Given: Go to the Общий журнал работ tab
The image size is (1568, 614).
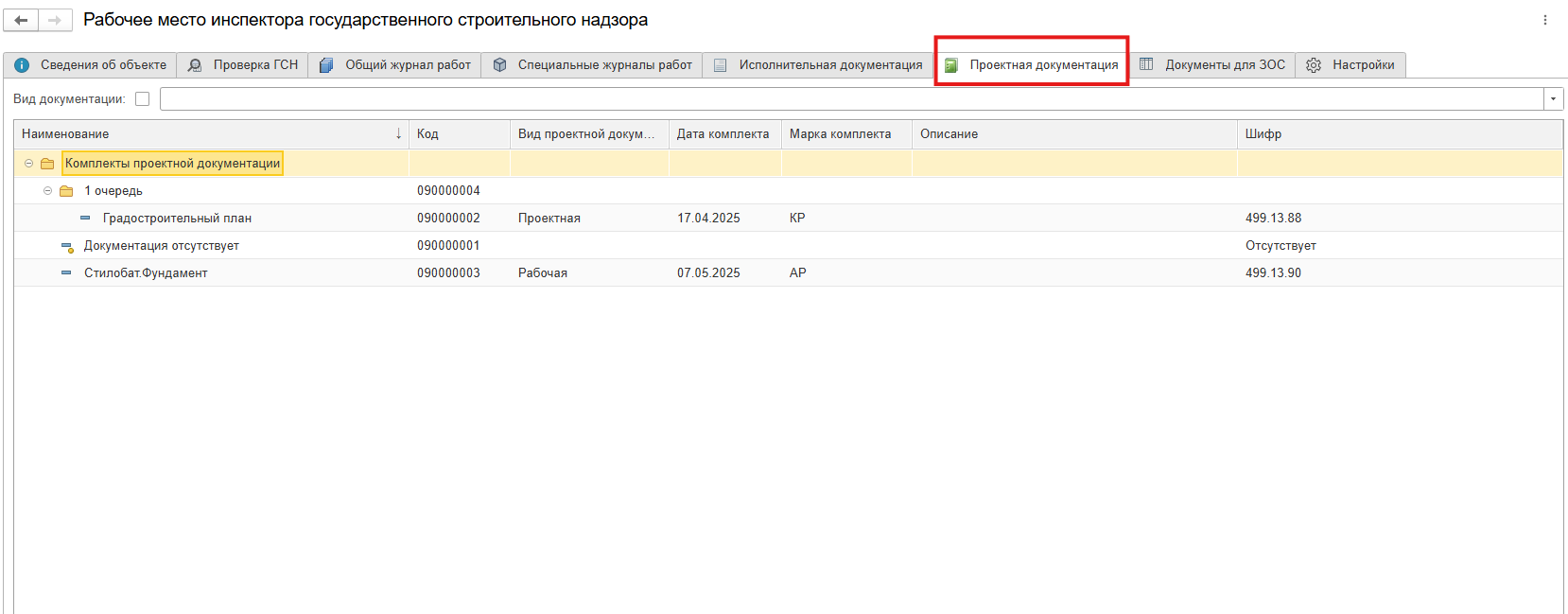Looking at the screenshot, I should [x=395, y=65].
